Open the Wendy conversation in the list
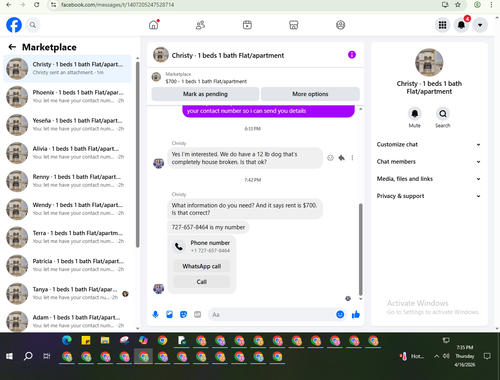 67,209
